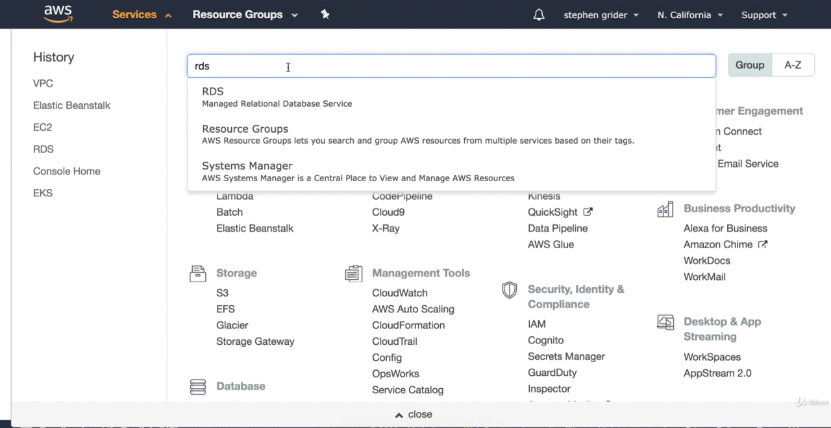Open Cognito service
Viewport: 831px width, 428px height.
(x=546, y=340)
